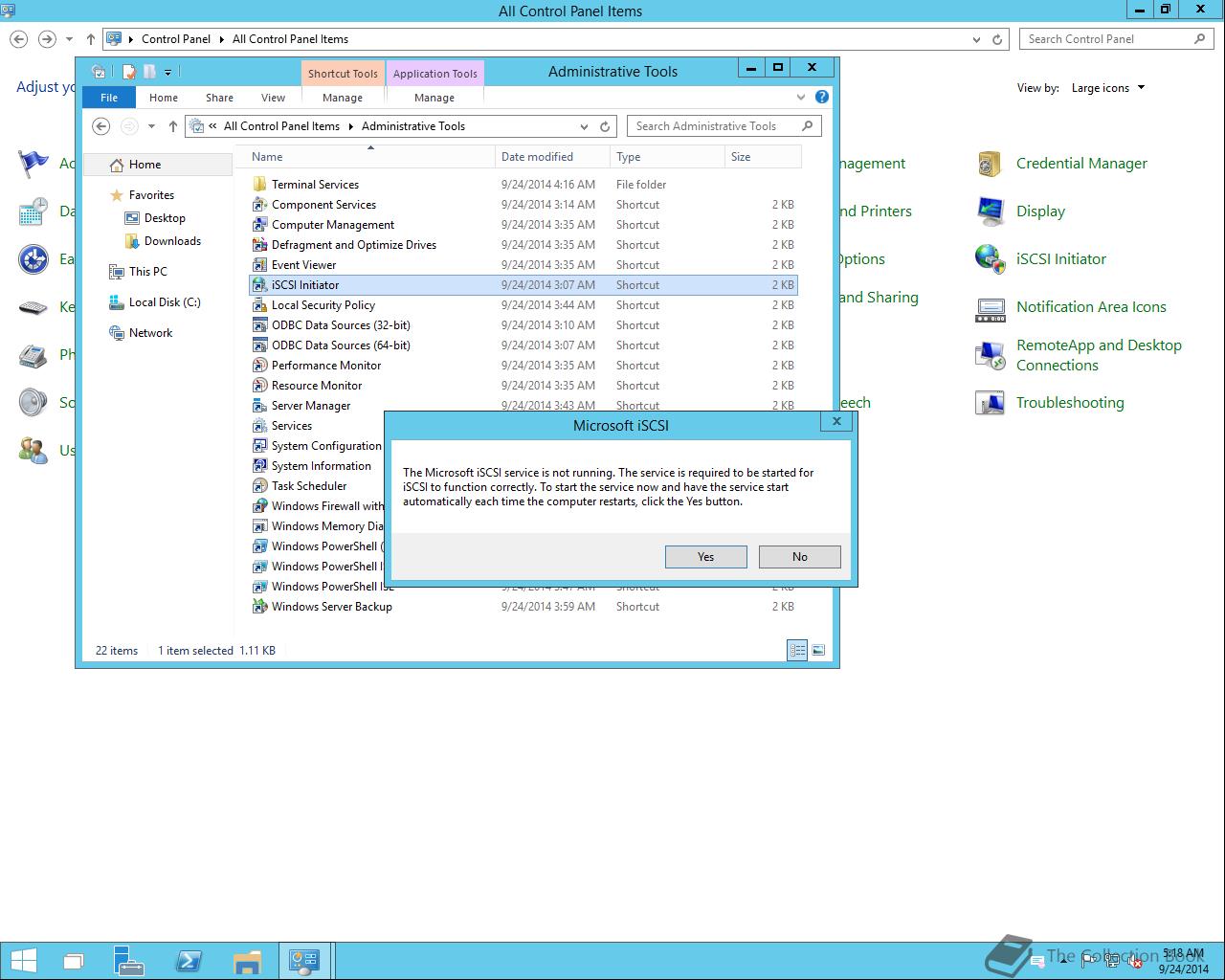Sort the list by the Type column
This screenshot has width=1225, height=980.
[667, 157]
